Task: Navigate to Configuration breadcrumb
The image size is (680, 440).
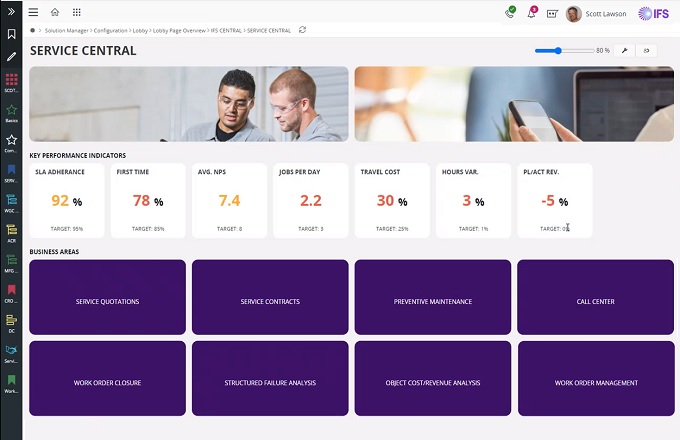Action: click(x=111, y=30)
